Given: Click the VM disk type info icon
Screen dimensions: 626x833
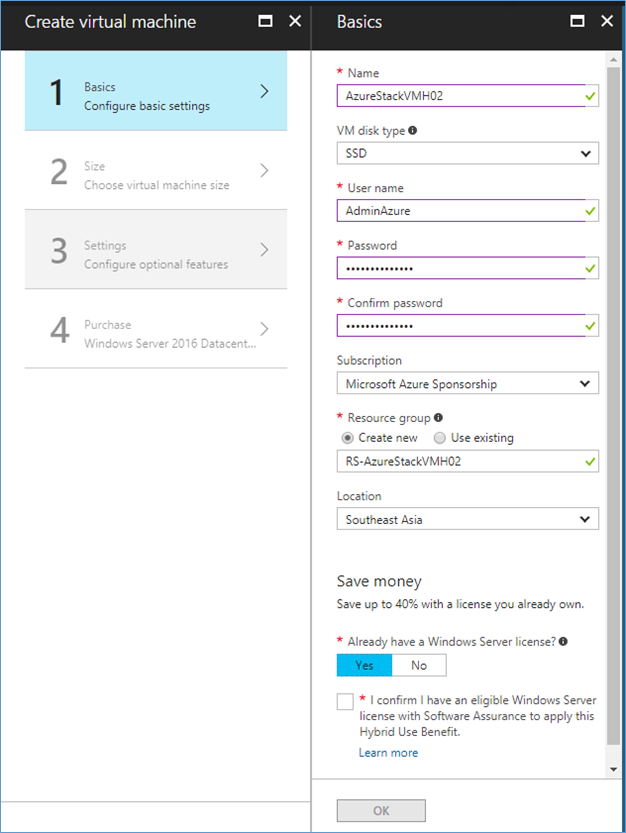Looking at the screenshot, I should (412, 130).
